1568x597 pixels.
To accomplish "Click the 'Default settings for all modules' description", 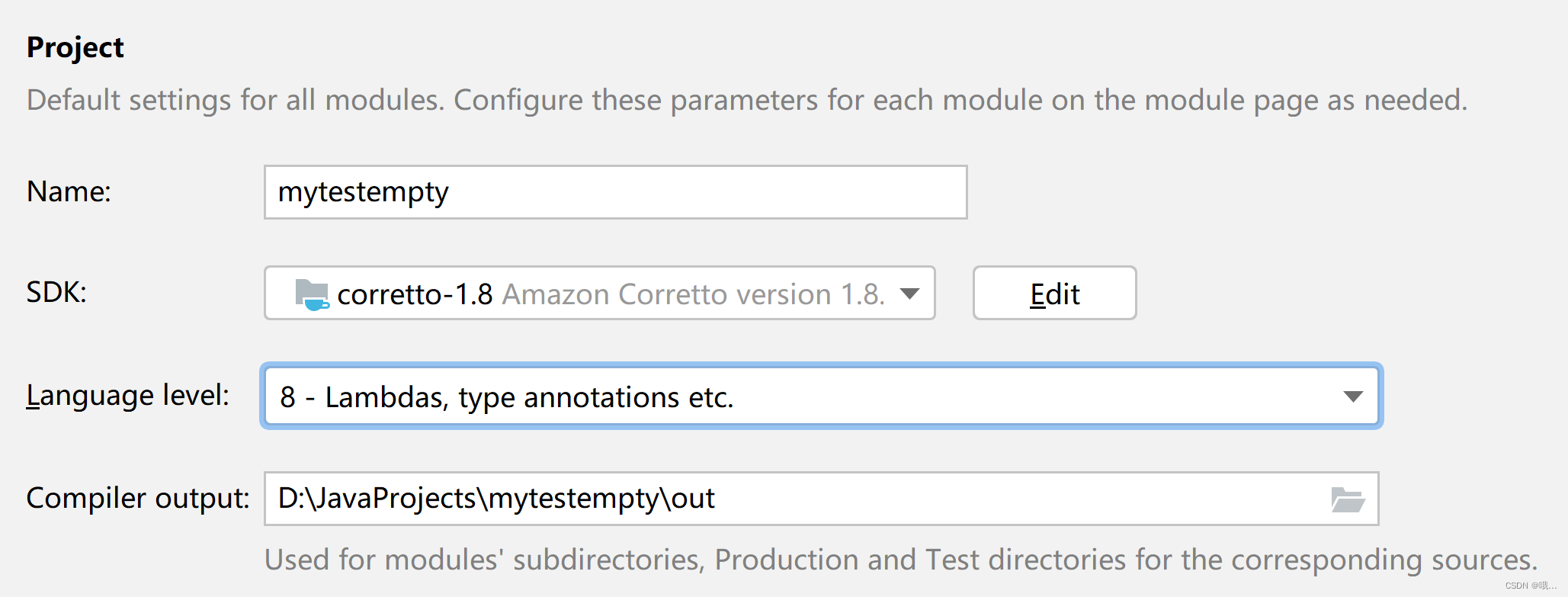I will (746, 100).
